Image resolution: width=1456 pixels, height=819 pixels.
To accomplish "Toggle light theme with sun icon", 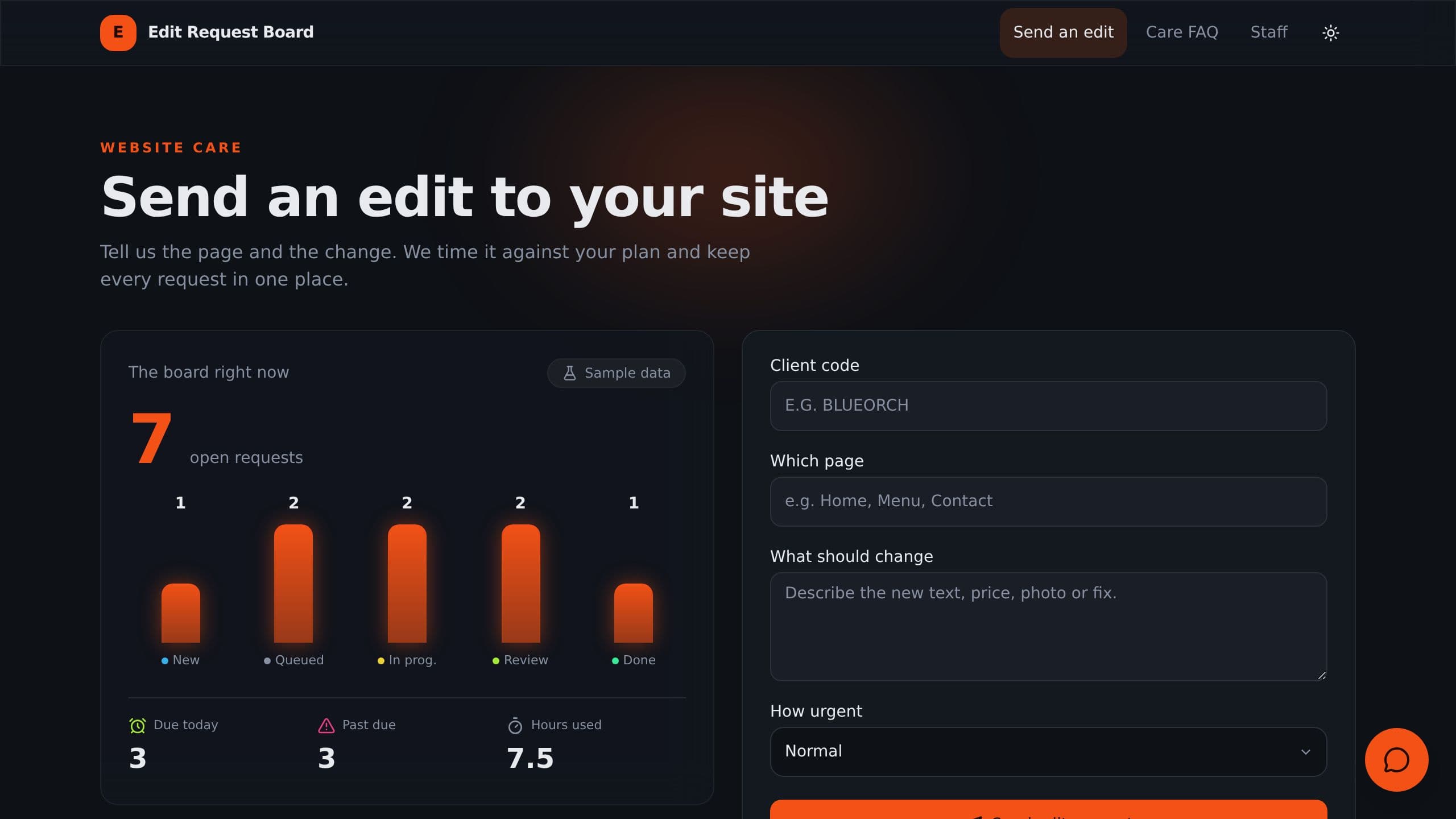I will [x=1330, y=32].
